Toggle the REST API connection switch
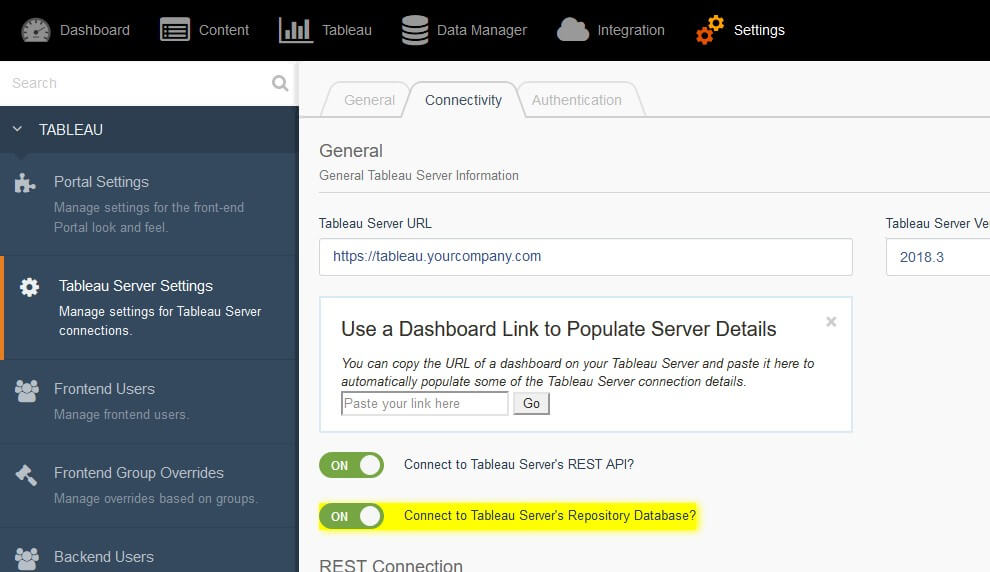The image size is (990, 572). coord(352,465)
